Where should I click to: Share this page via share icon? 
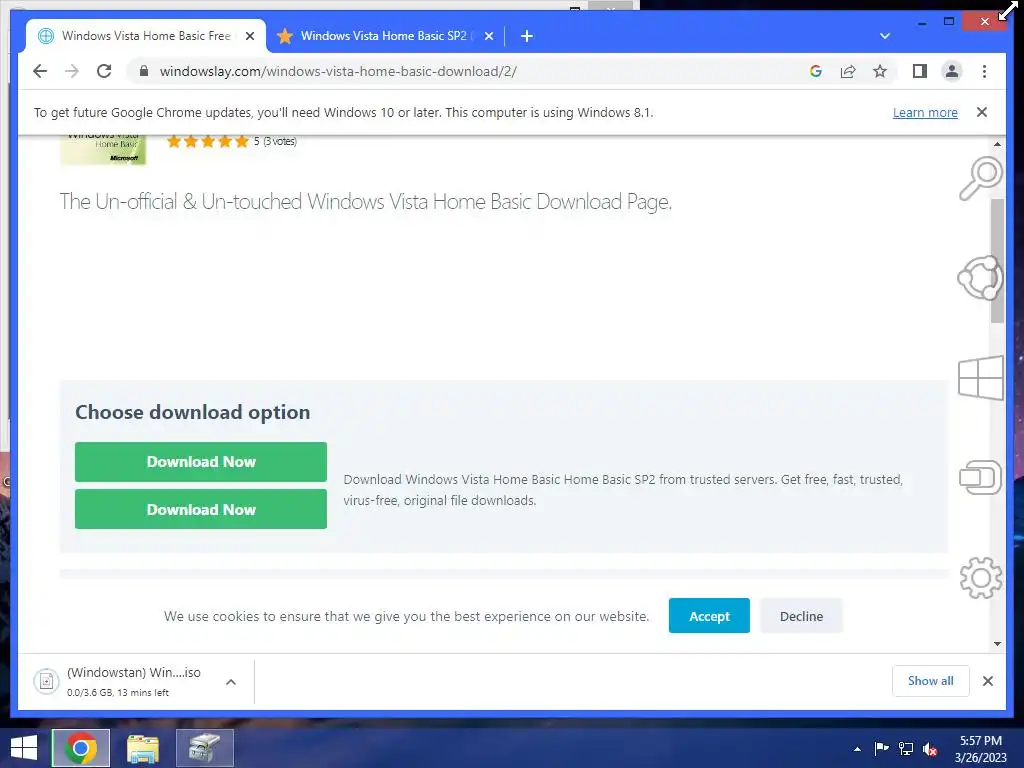848,71
